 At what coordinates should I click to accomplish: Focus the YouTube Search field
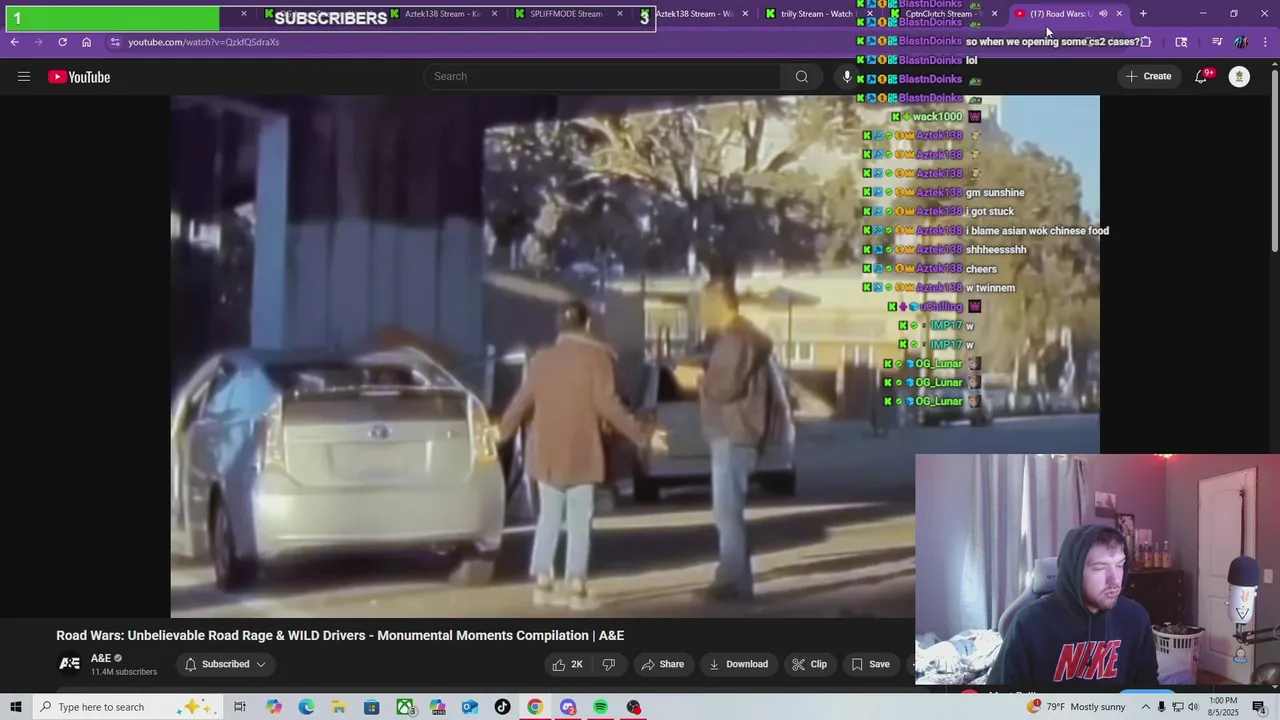coord(603,76)
